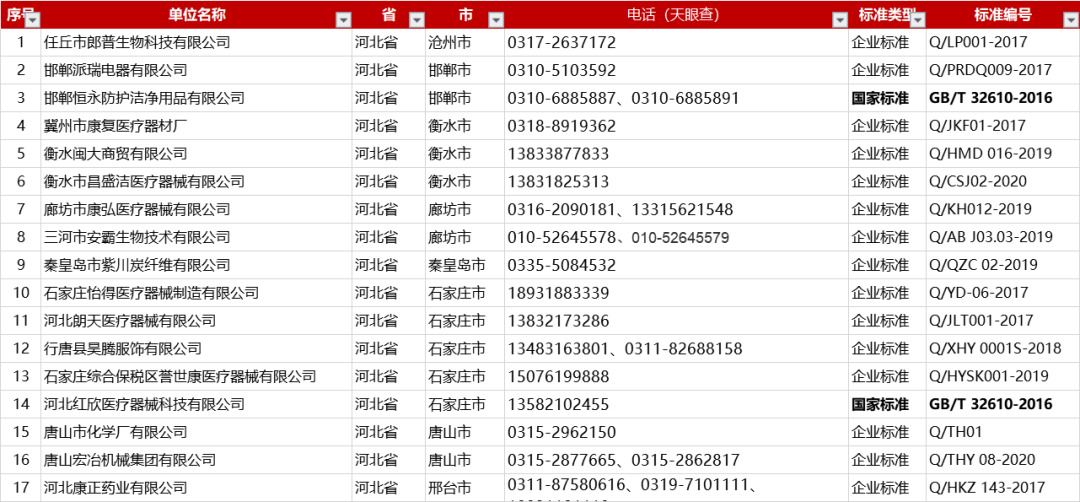Select cell 邯郸恒永防护洁净用品有限公司

tap(196, 98)
